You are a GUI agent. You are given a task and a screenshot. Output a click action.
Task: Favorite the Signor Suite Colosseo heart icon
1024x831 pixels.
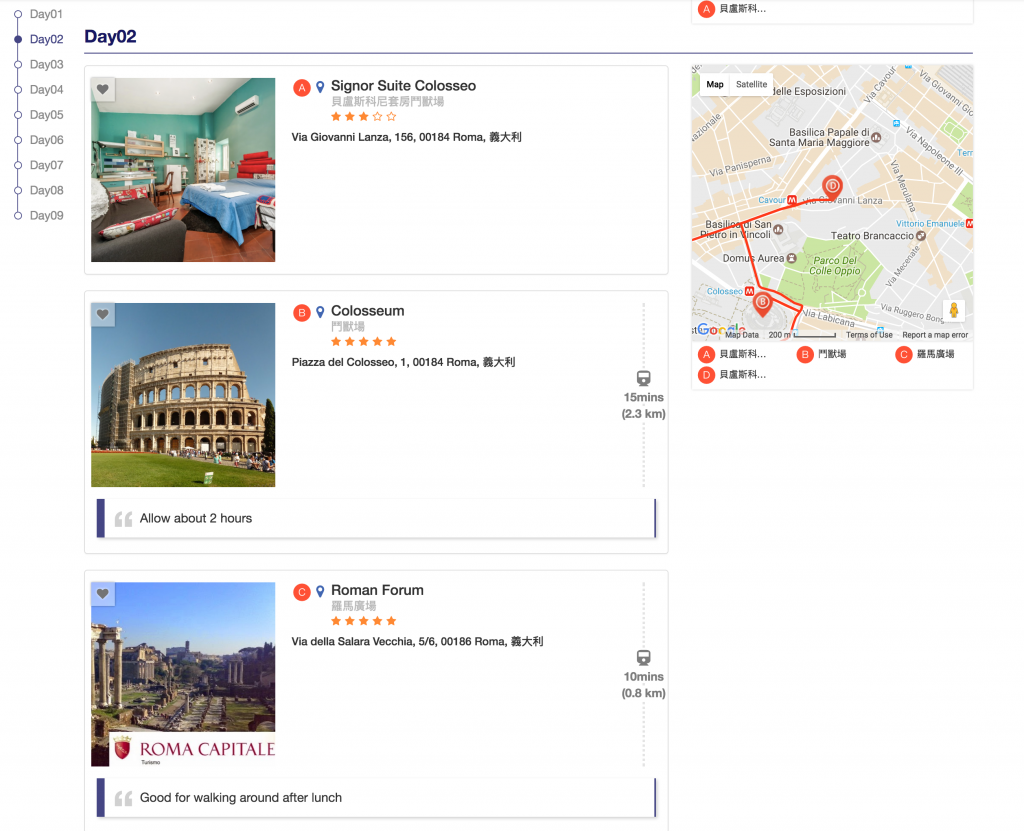coord(103,90)
